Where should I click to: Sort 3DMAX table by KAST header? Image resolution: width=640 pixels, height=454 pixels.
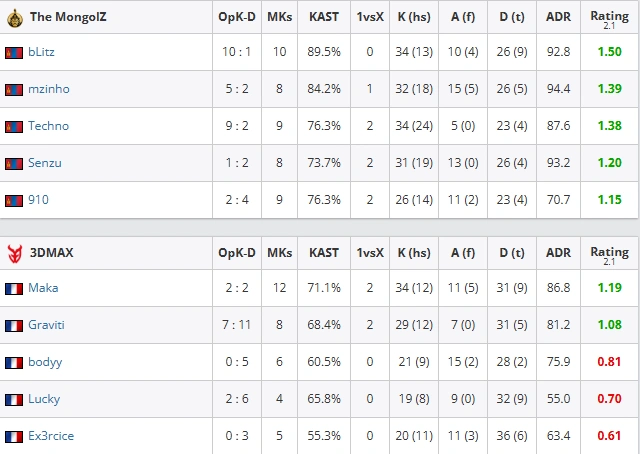pyautogui.click(x=324, y=253)
